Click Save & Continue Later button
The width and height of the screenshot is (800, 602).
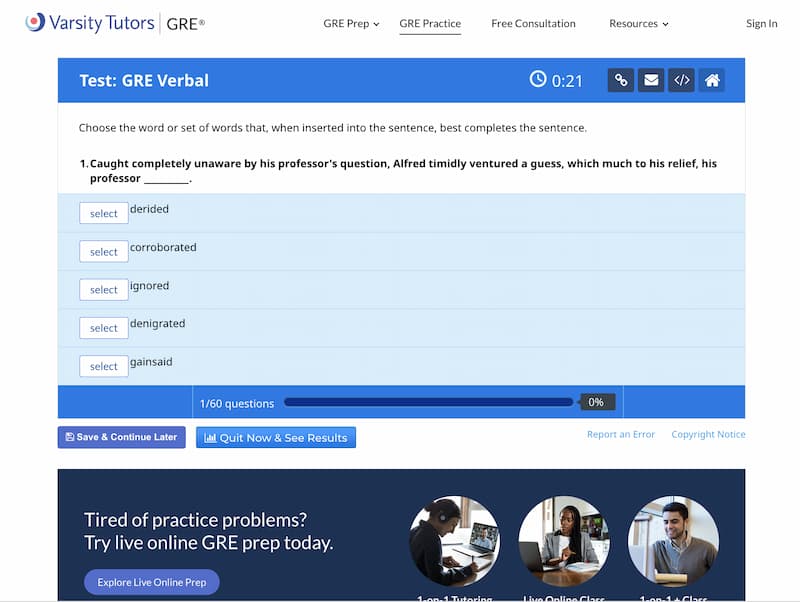121,437
